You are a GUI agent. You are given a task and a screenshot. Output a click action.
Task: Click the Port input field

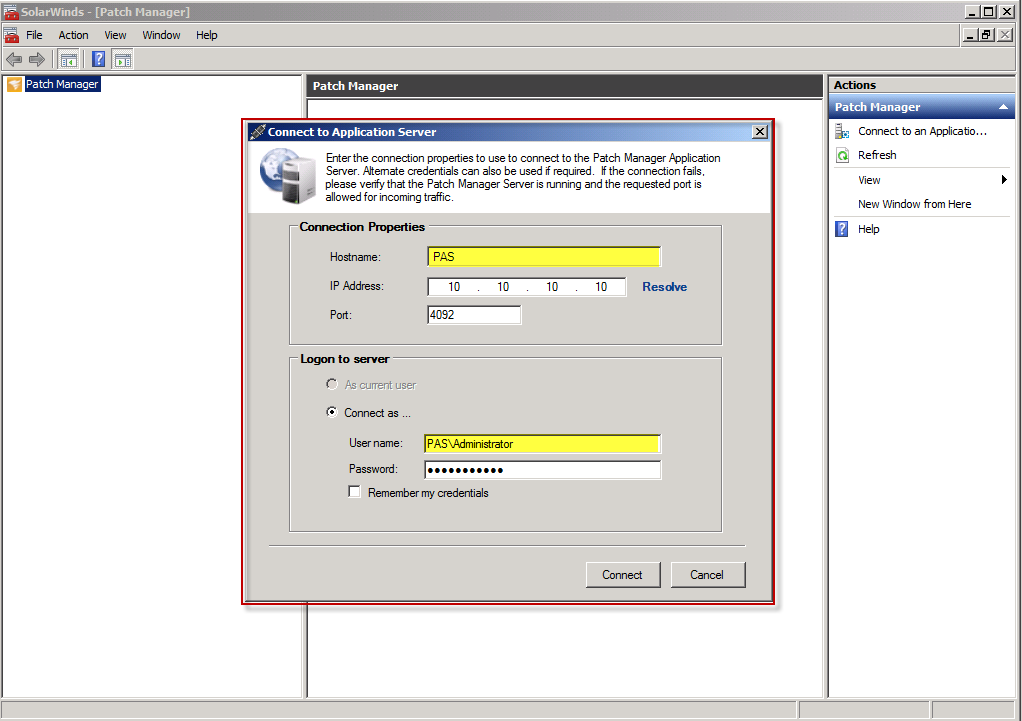point(474,315)
